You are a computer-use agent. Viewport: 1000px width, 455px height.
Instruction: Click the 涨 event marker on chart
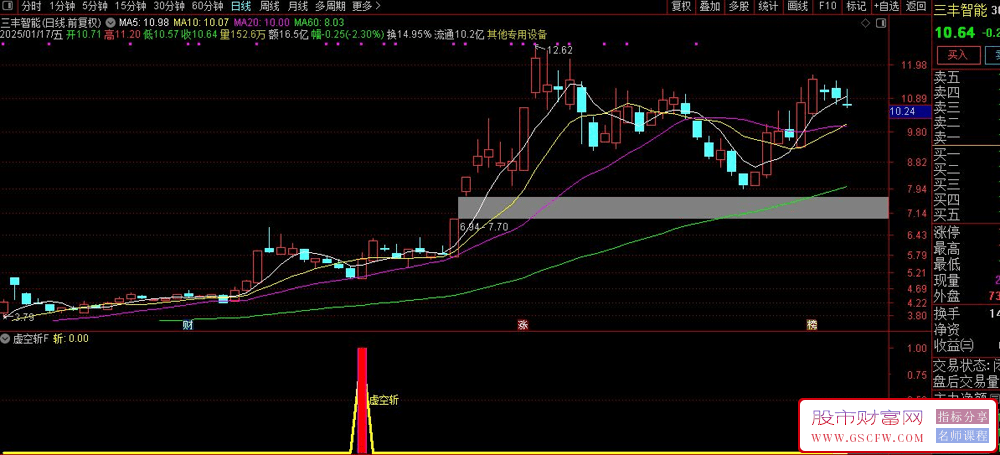pyautogui.click(x=523, y=325)
